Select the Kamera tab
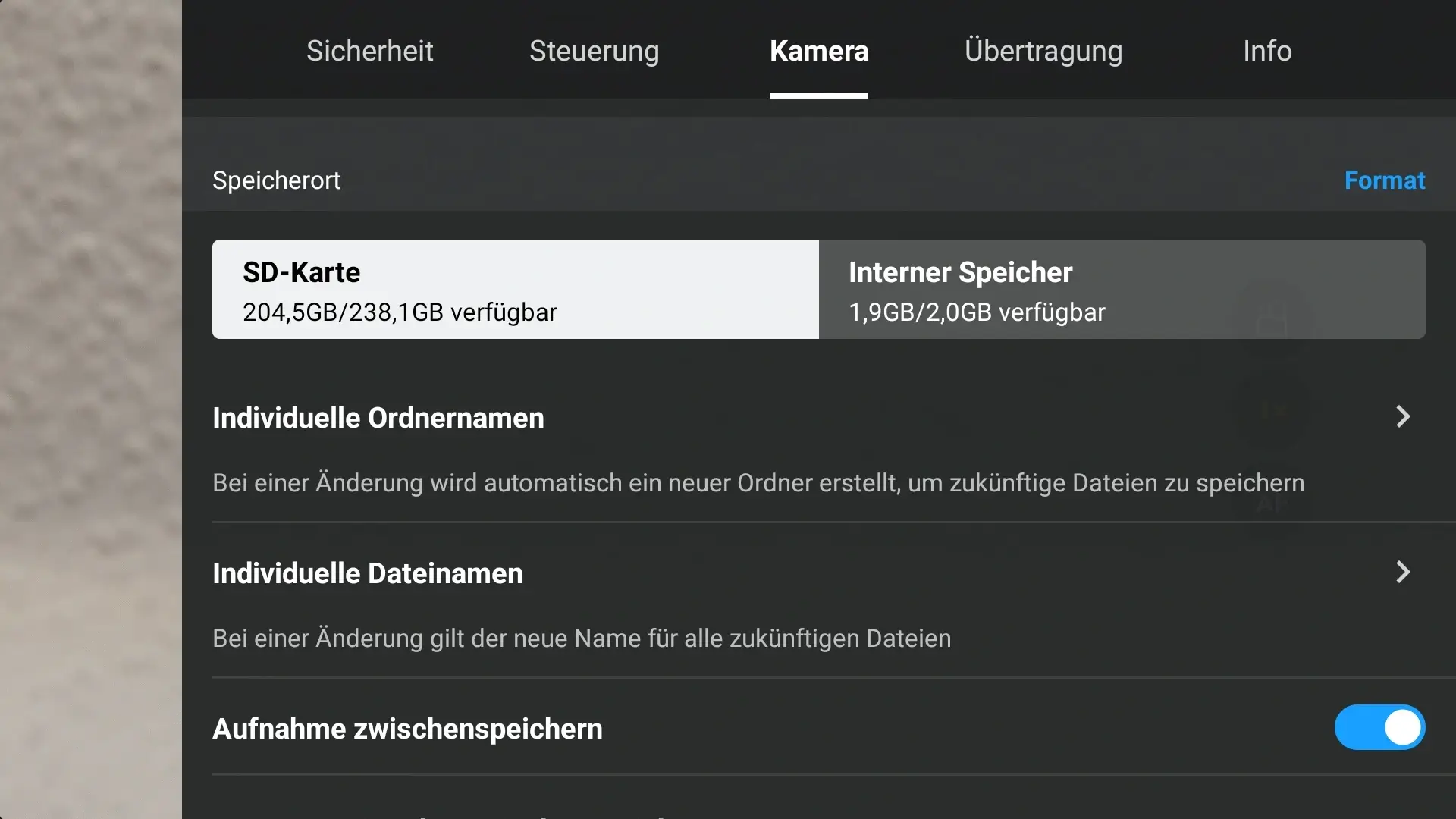The height and width of the screenshot is (819, 1456). click(819, 51)
